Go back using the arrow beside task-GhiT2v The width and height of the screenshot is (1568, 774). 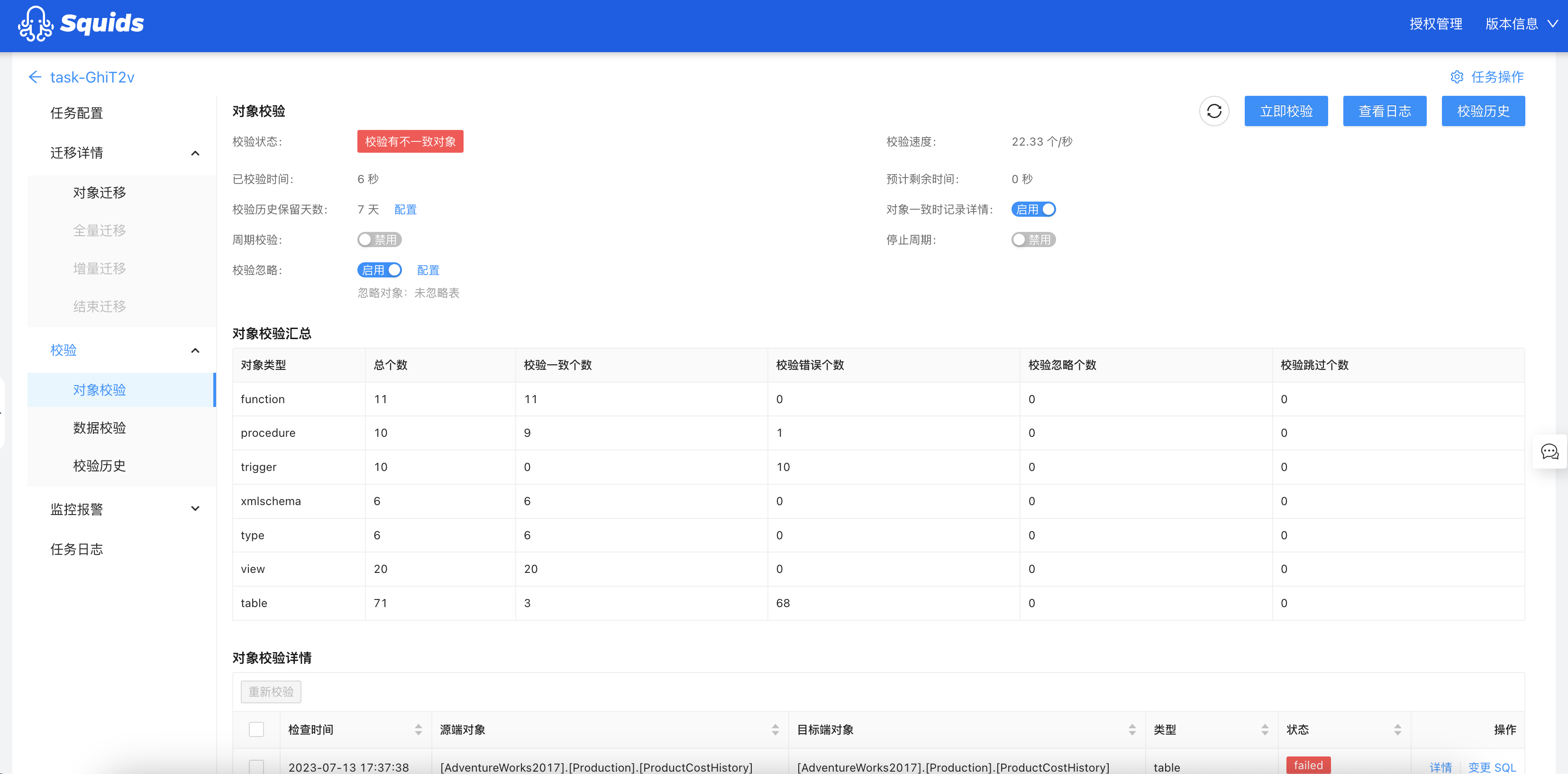pyautogui.click(x=35, y=77)
